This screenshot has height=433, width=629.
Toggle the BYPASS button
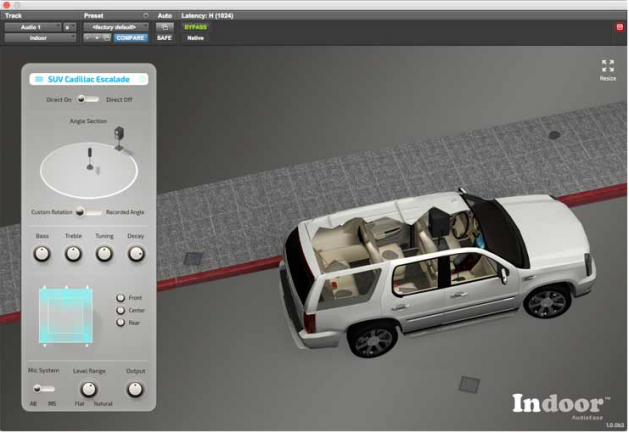[195, 27]
